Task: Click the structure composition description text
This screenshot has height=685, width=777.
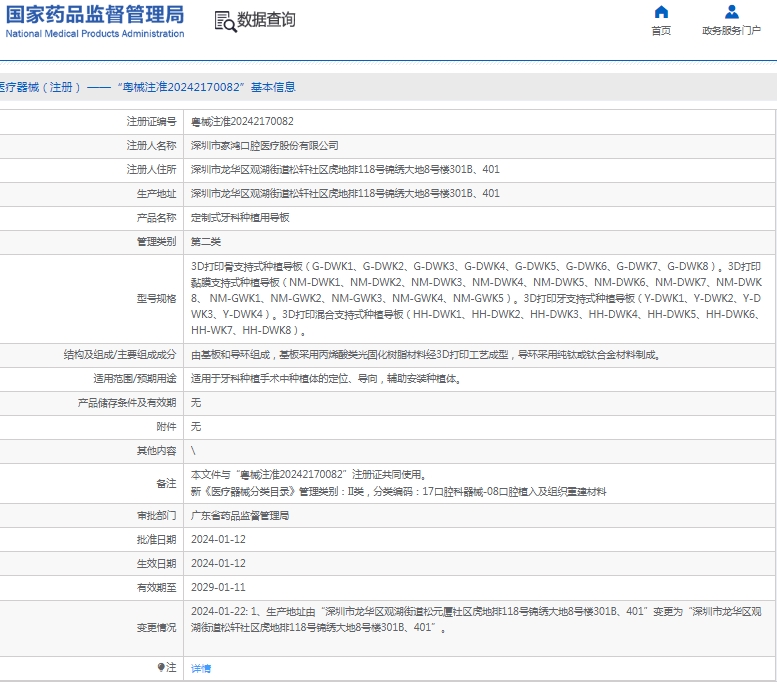Action: [426, 355]
